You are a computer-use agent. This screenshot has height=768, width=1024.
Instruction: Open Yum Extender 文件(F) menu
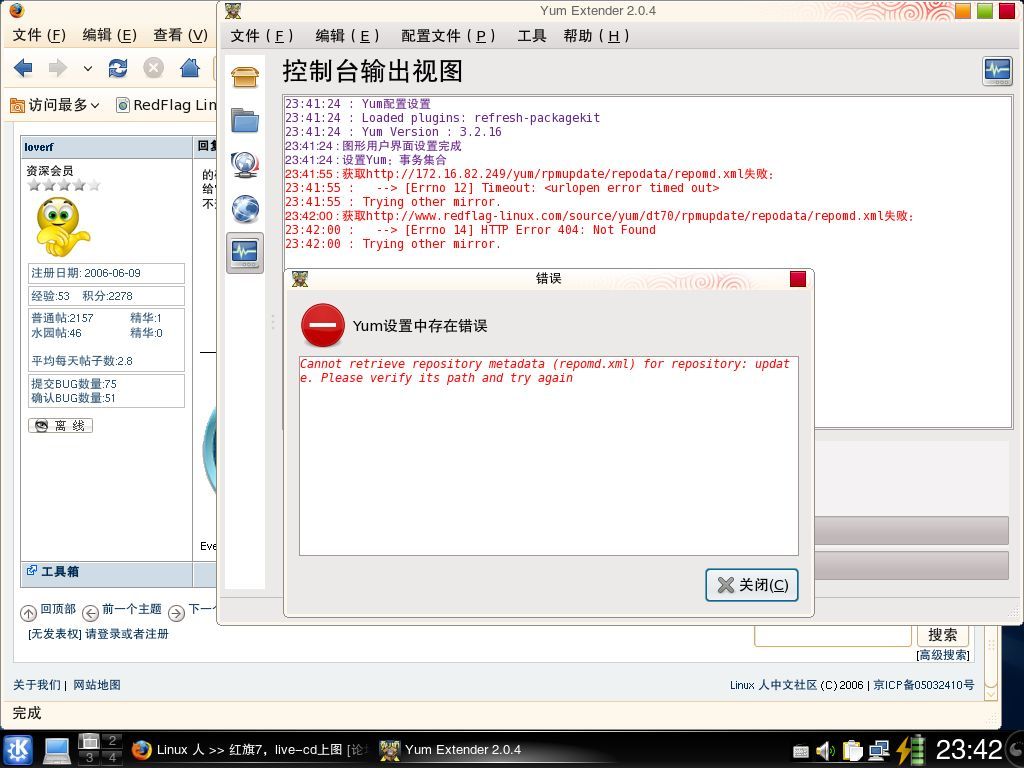coord(262,36)
